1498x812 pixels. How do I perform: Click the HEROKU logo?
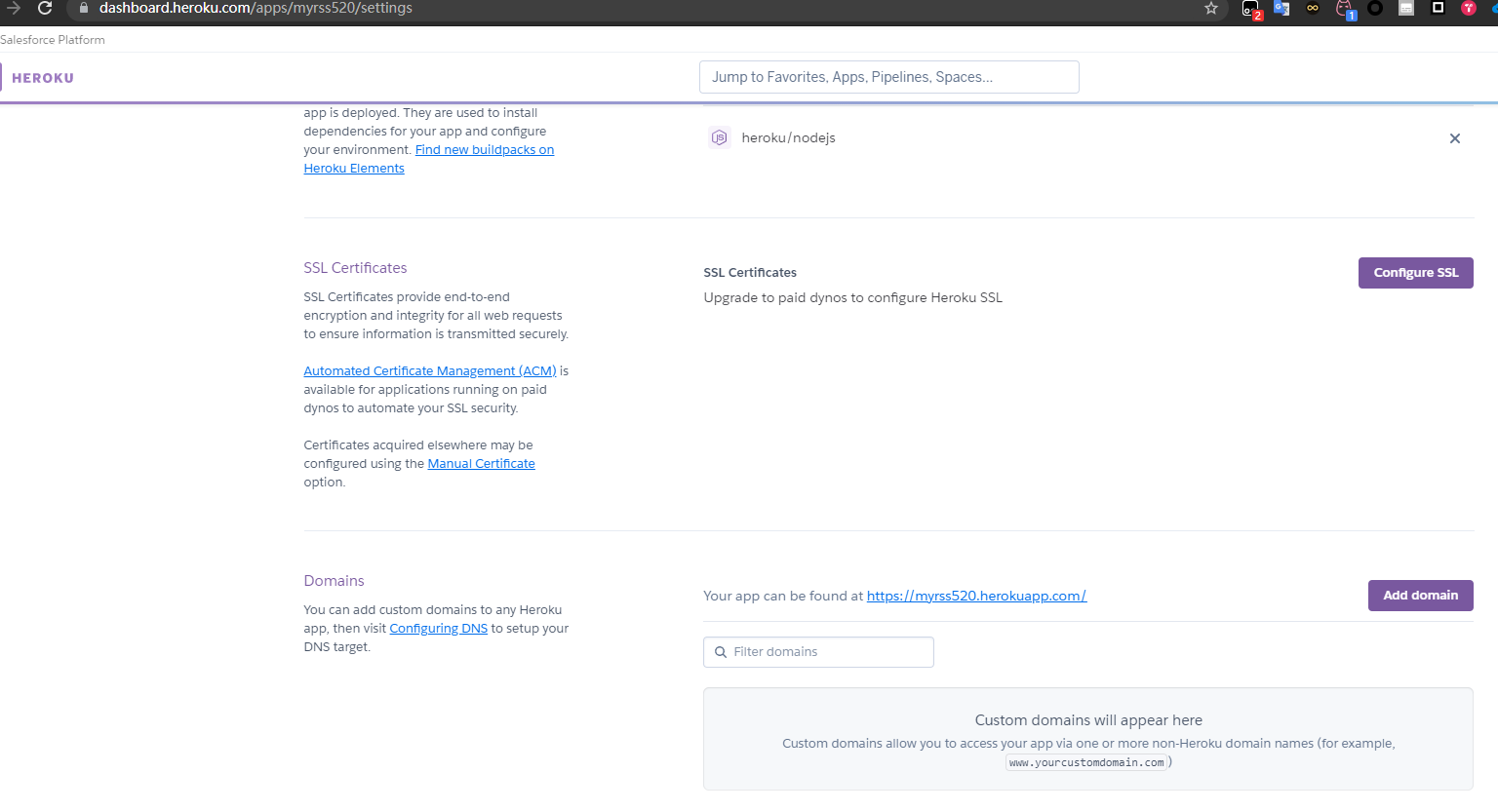[x=43, y=78]
